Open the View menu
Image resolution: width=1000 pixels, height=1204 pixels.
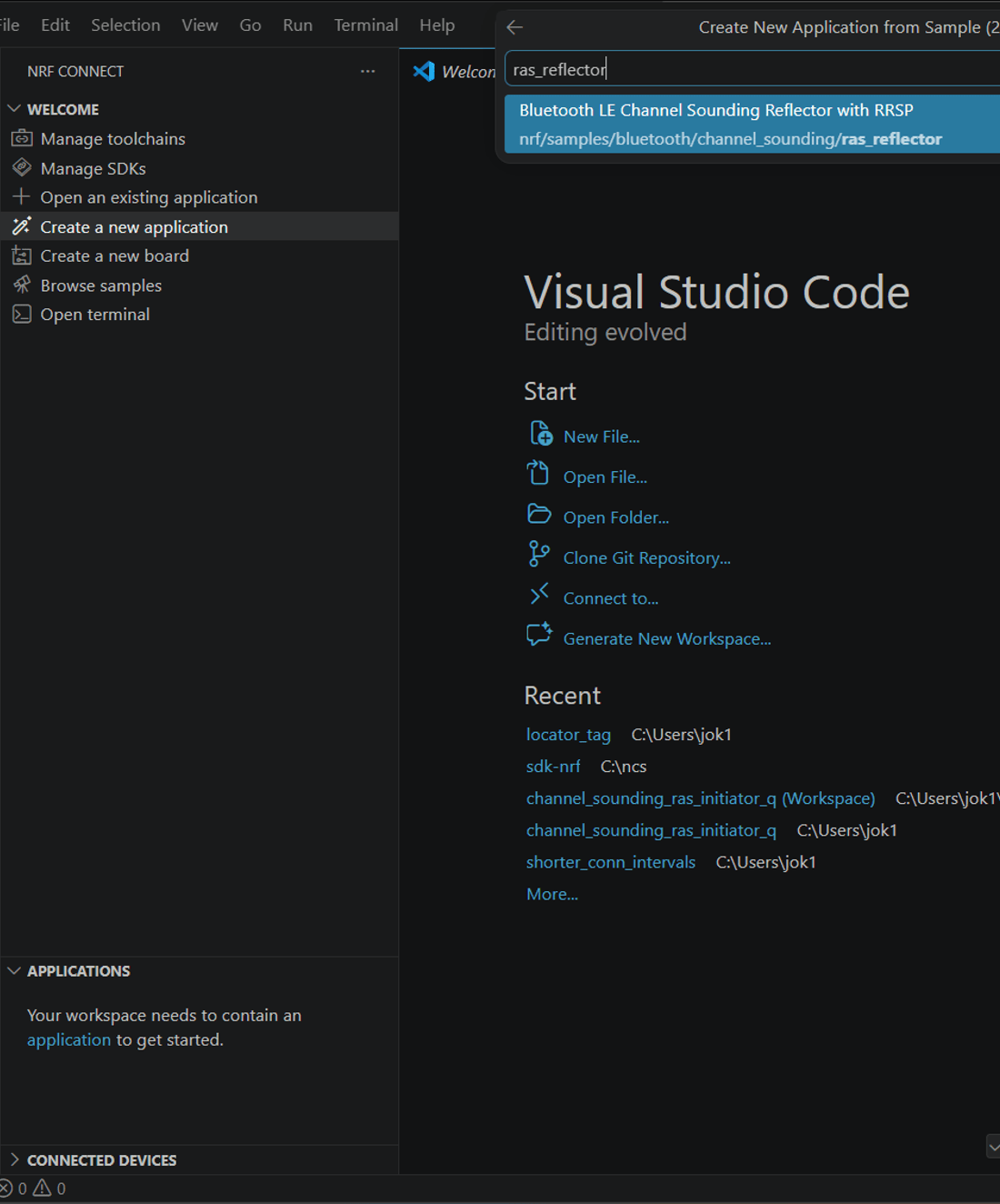coord(199,25)
